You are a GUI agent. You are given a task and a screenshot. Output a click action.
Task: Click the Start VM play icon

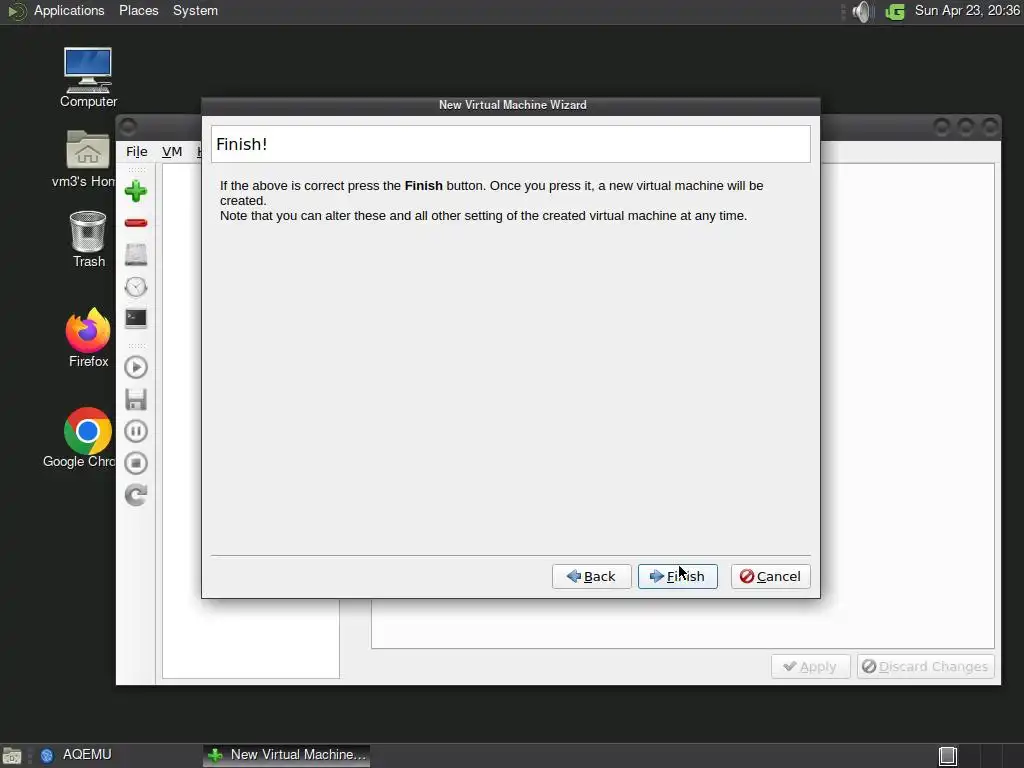click(x=136, y=367)
